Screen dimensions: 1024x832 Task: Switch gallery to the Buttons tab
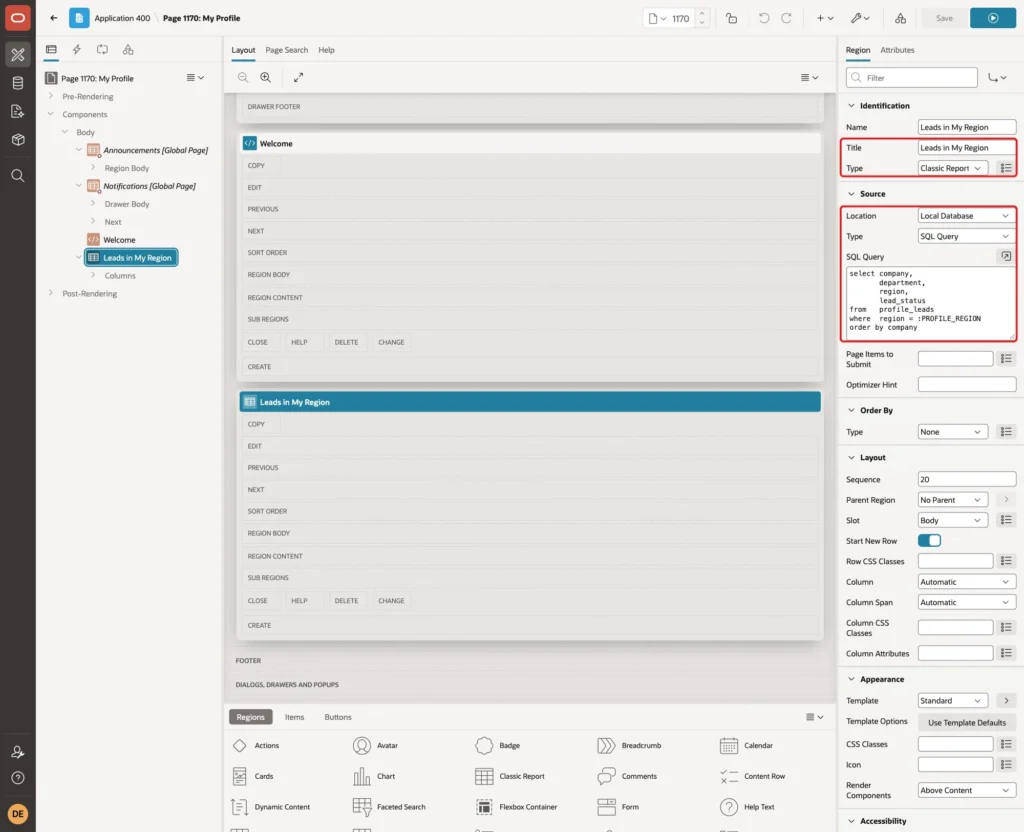(338, 717)
